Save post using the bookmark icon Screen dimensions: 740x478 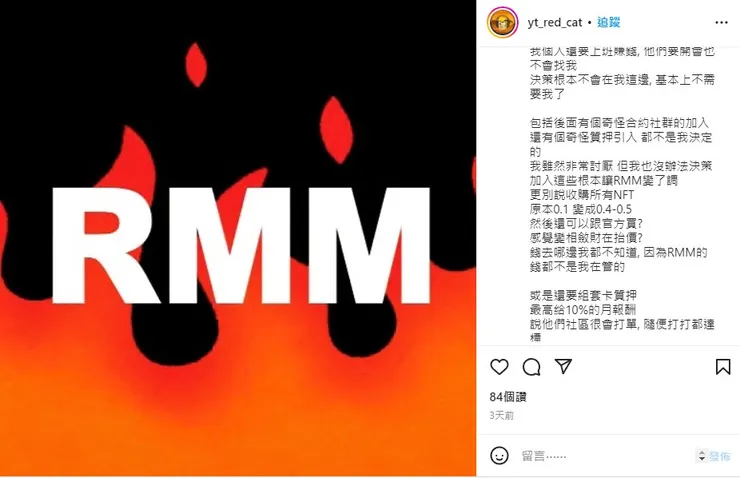click(723, 367)
